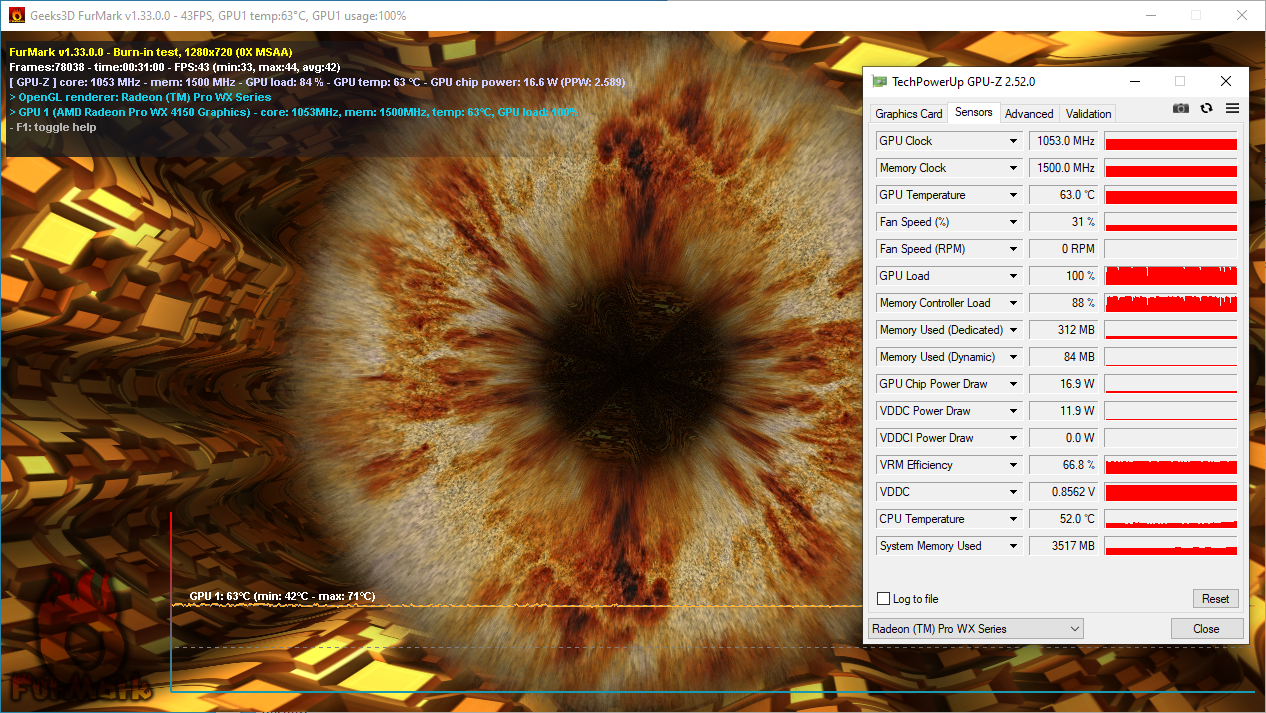
Task: Expand the GPU Load sensor dropdown
Action: point(1013,276)
